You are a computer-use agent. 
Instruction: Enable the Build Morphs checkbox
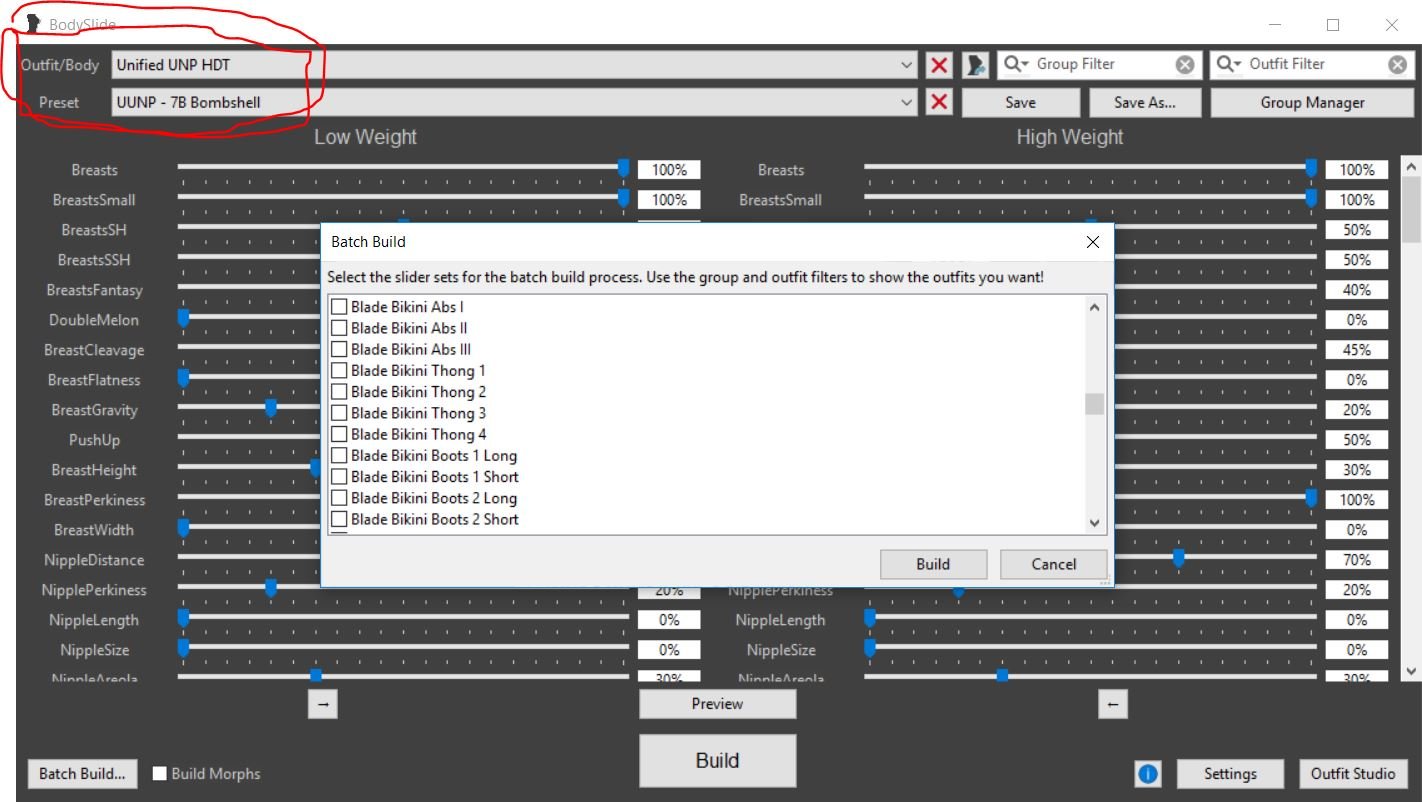tap(160, 773)
